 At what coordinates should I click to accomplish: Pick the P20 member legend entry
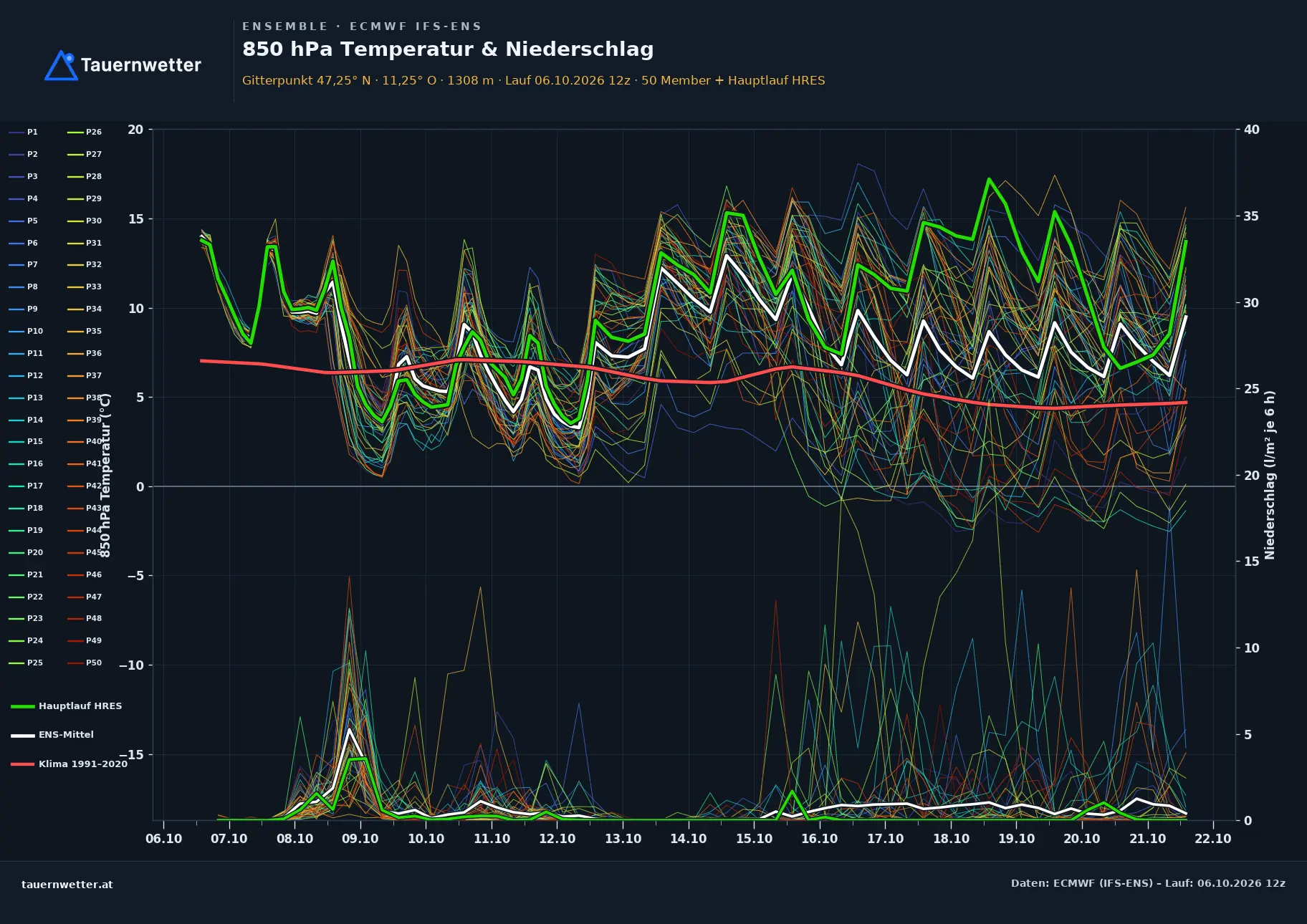click(x=26, y=553)
